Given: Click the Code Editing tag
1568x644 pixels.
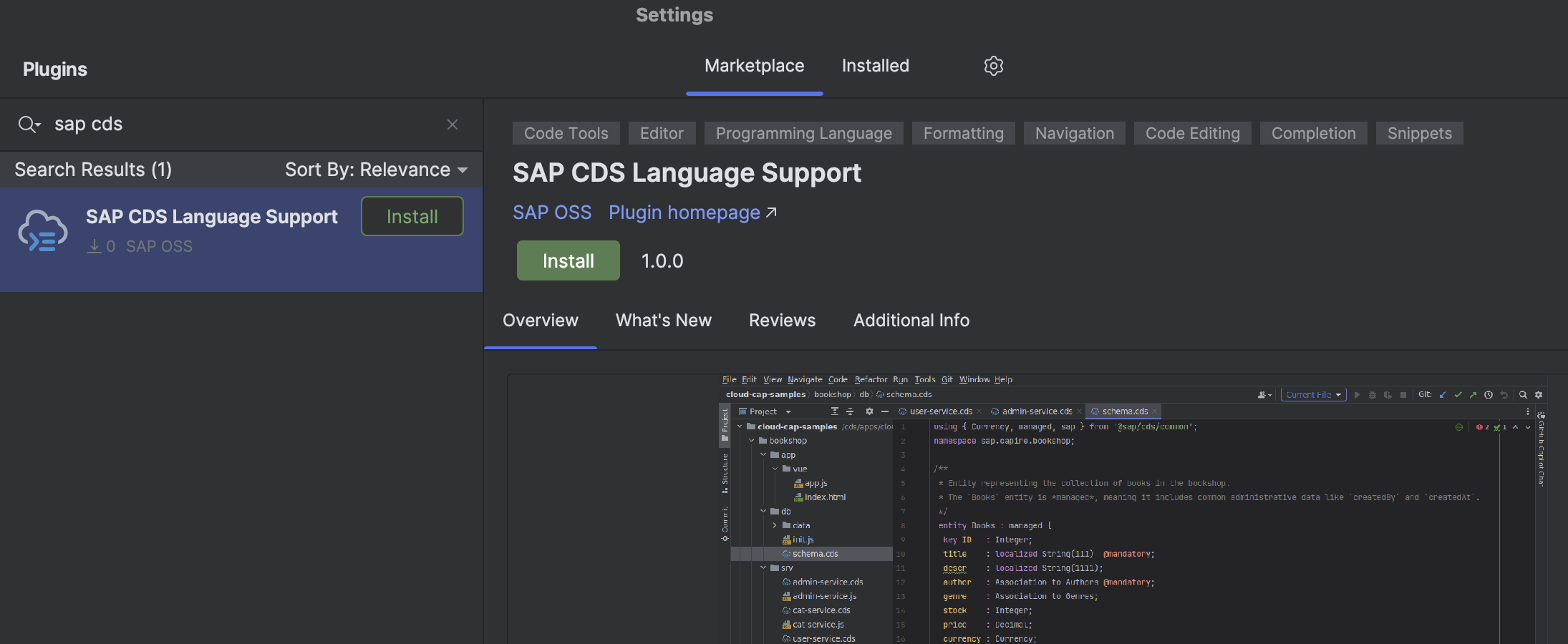Looking at the screenshot, I should [x=1193, y=133].
